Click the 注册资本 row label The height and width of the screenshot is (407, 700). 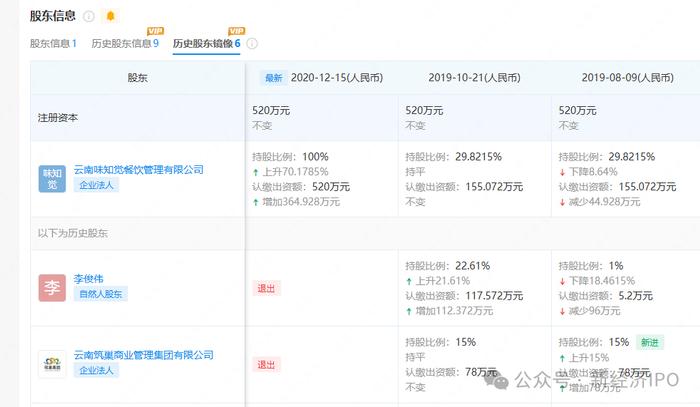58,118
